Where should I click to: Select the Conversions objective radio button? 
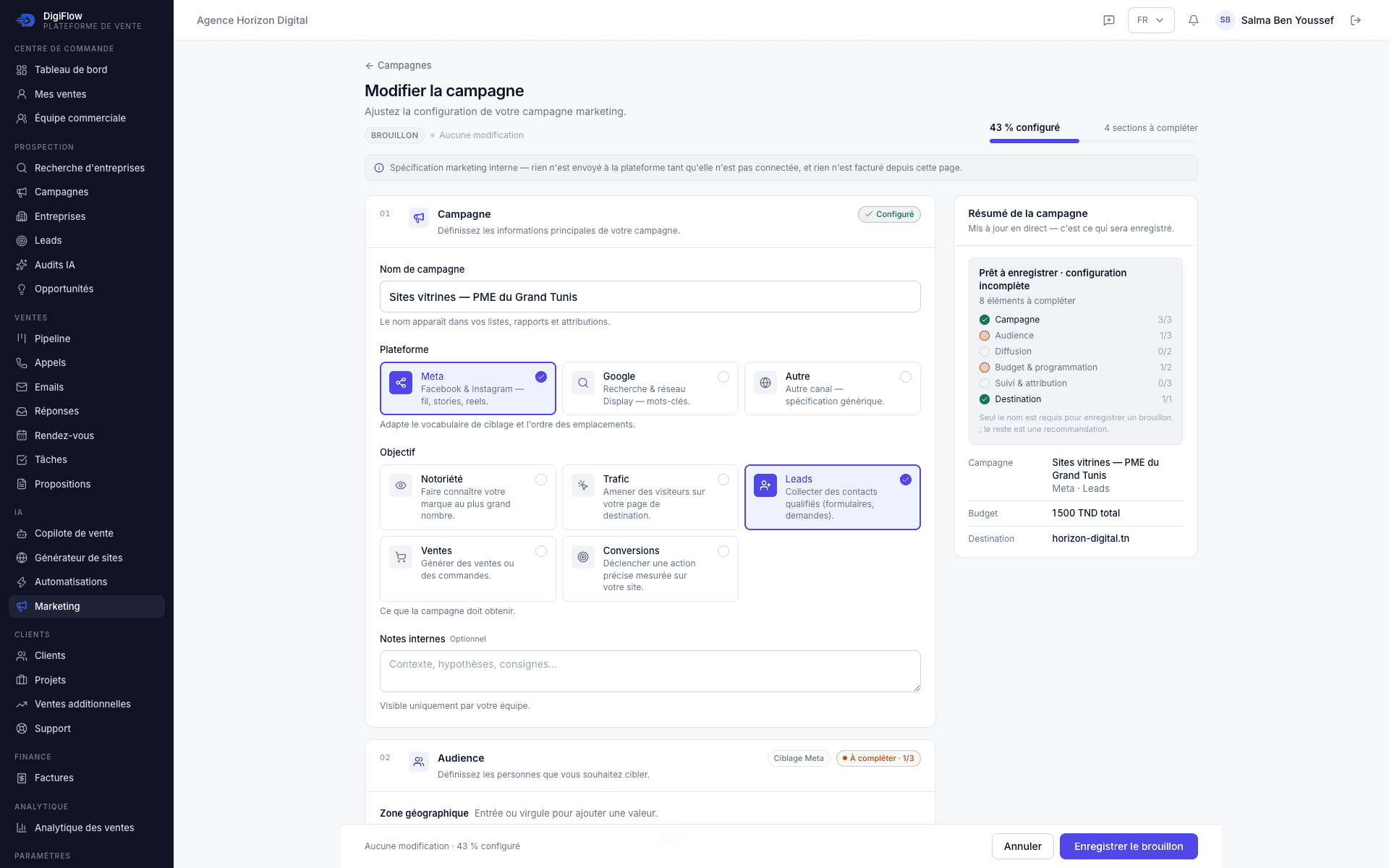[x=723, y=551]
